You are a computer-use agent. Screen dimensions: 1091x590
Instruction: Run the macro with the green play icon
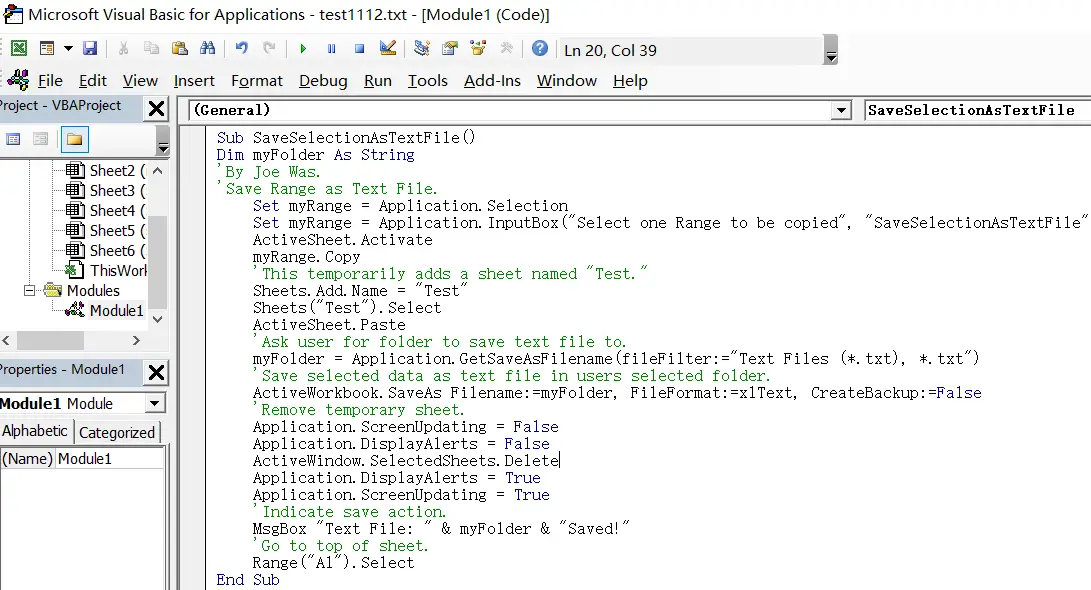[303, 48]
